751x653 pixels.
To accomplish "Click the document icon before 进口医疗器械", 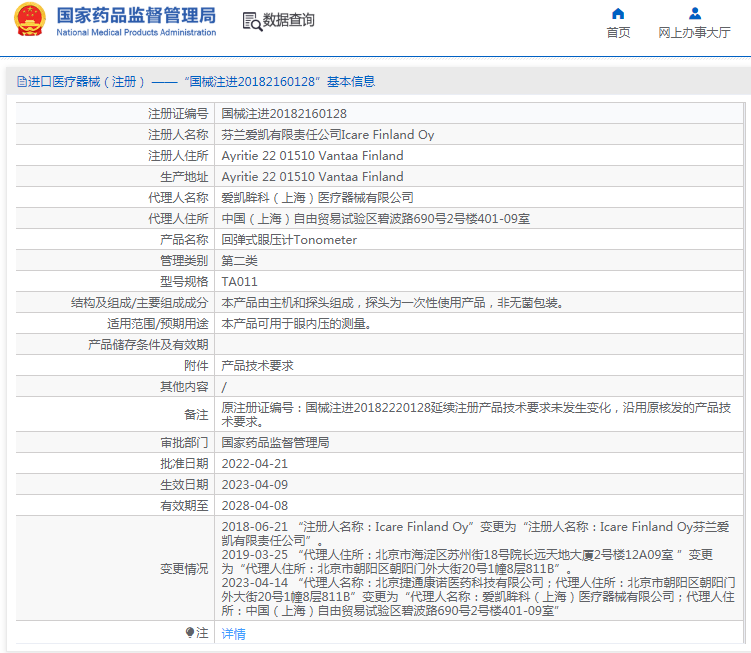I will pyautogui.click(x=21, y=82).
